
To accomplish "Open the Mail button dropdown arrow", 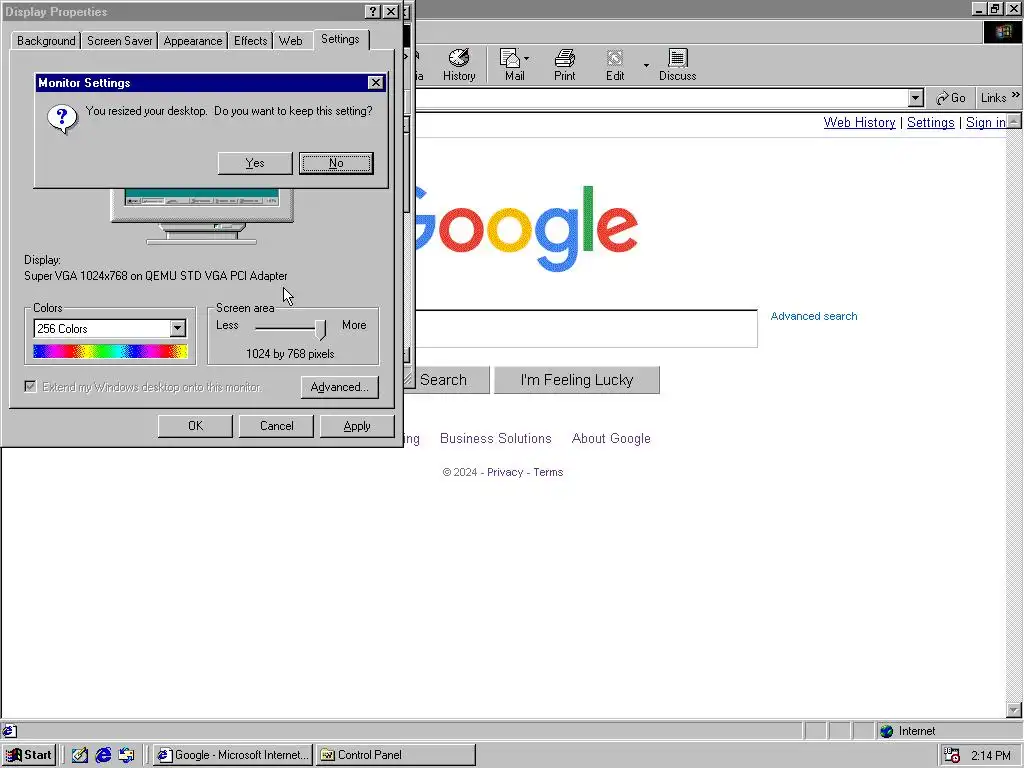I will click(x=526, y=58).
